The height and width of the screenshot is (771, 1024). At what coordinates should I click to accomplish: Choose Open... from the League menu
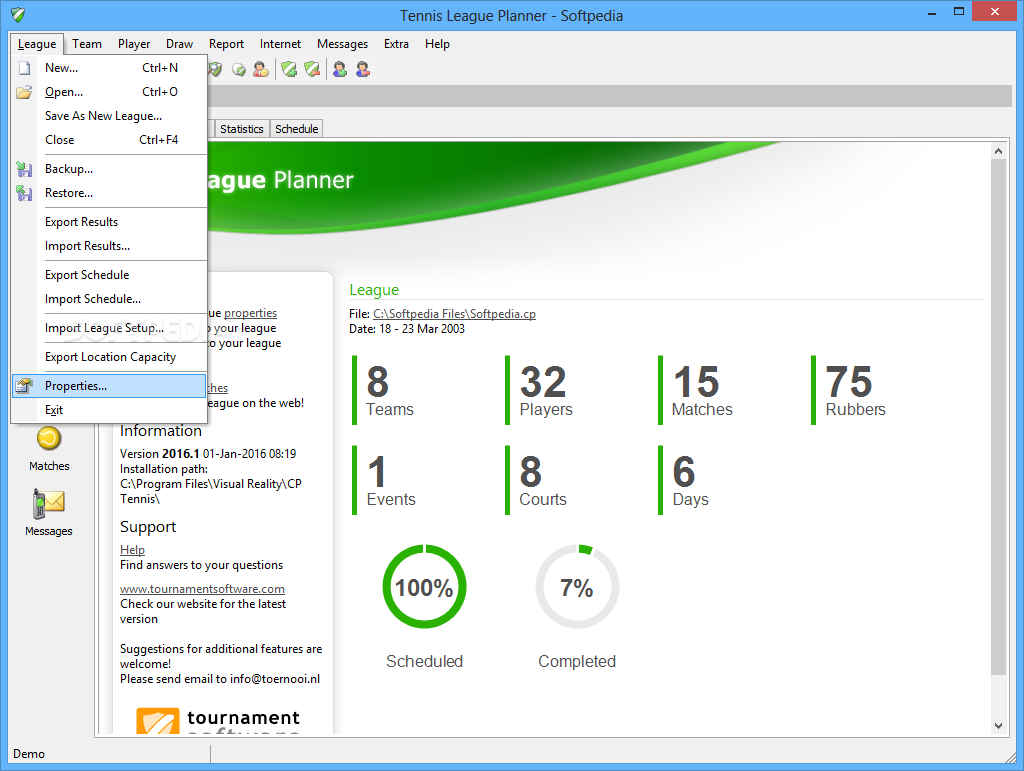109,92
